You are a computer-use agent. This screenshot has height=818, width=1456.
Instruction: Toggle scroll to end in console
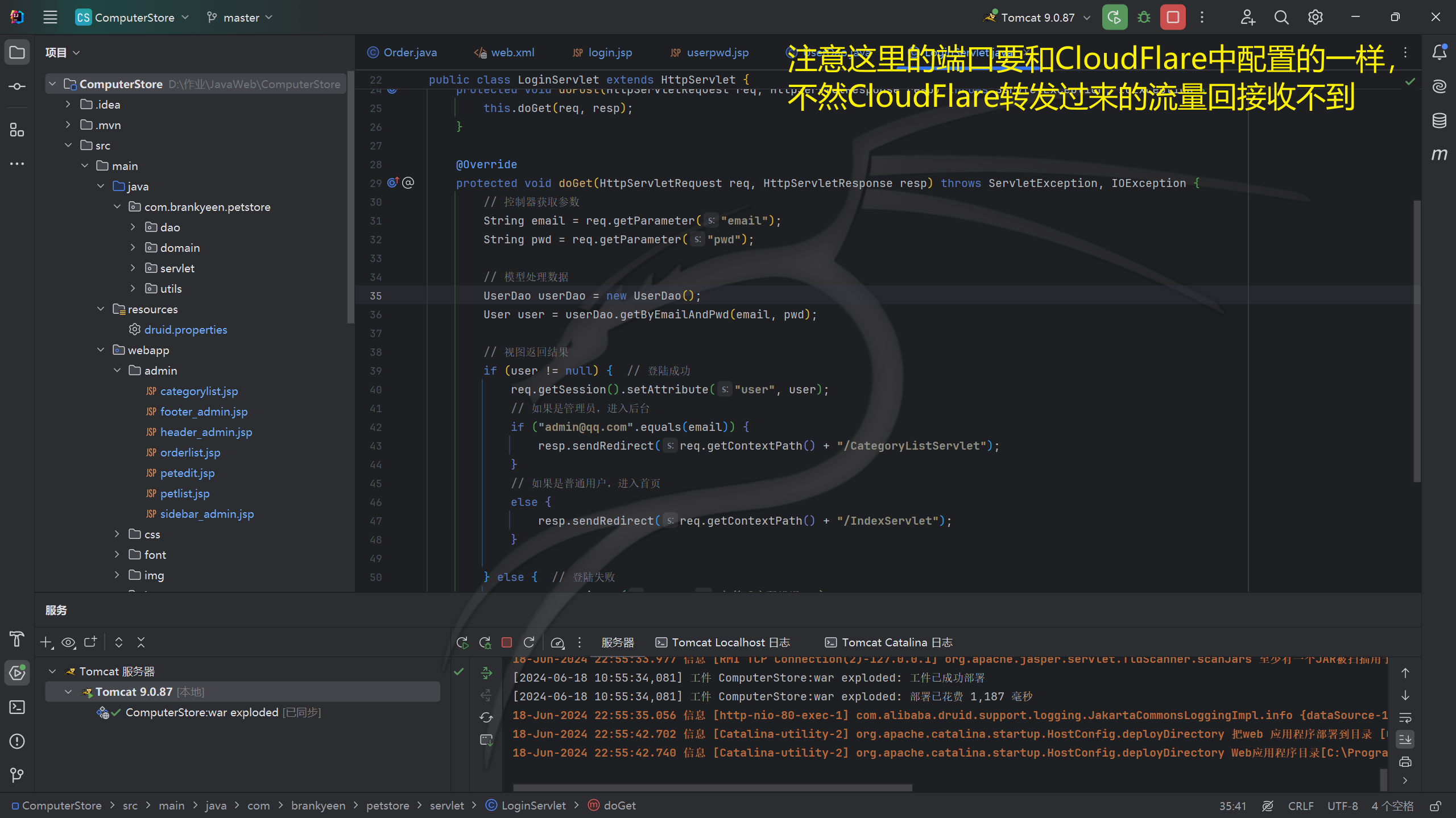coord(1405,739)
